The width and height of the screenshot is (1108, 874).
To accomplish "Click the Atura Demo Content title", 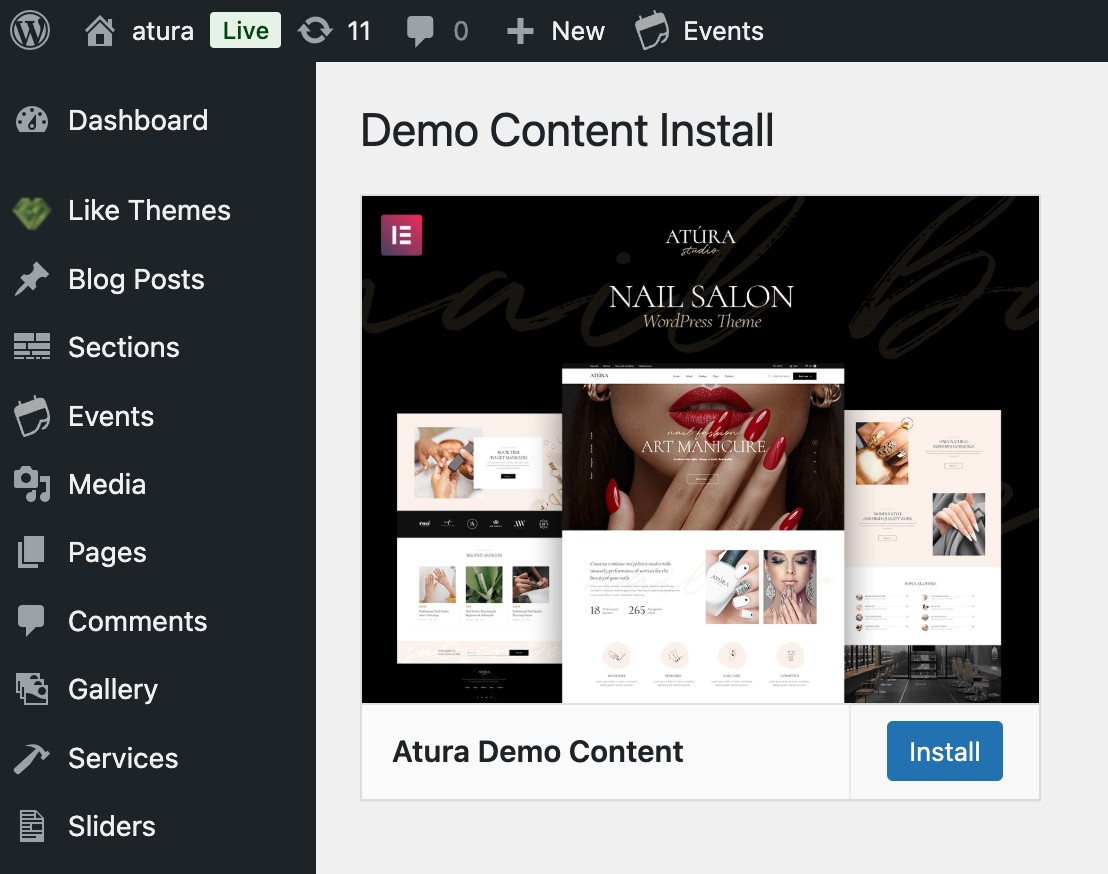I will [x=538, y=752].
